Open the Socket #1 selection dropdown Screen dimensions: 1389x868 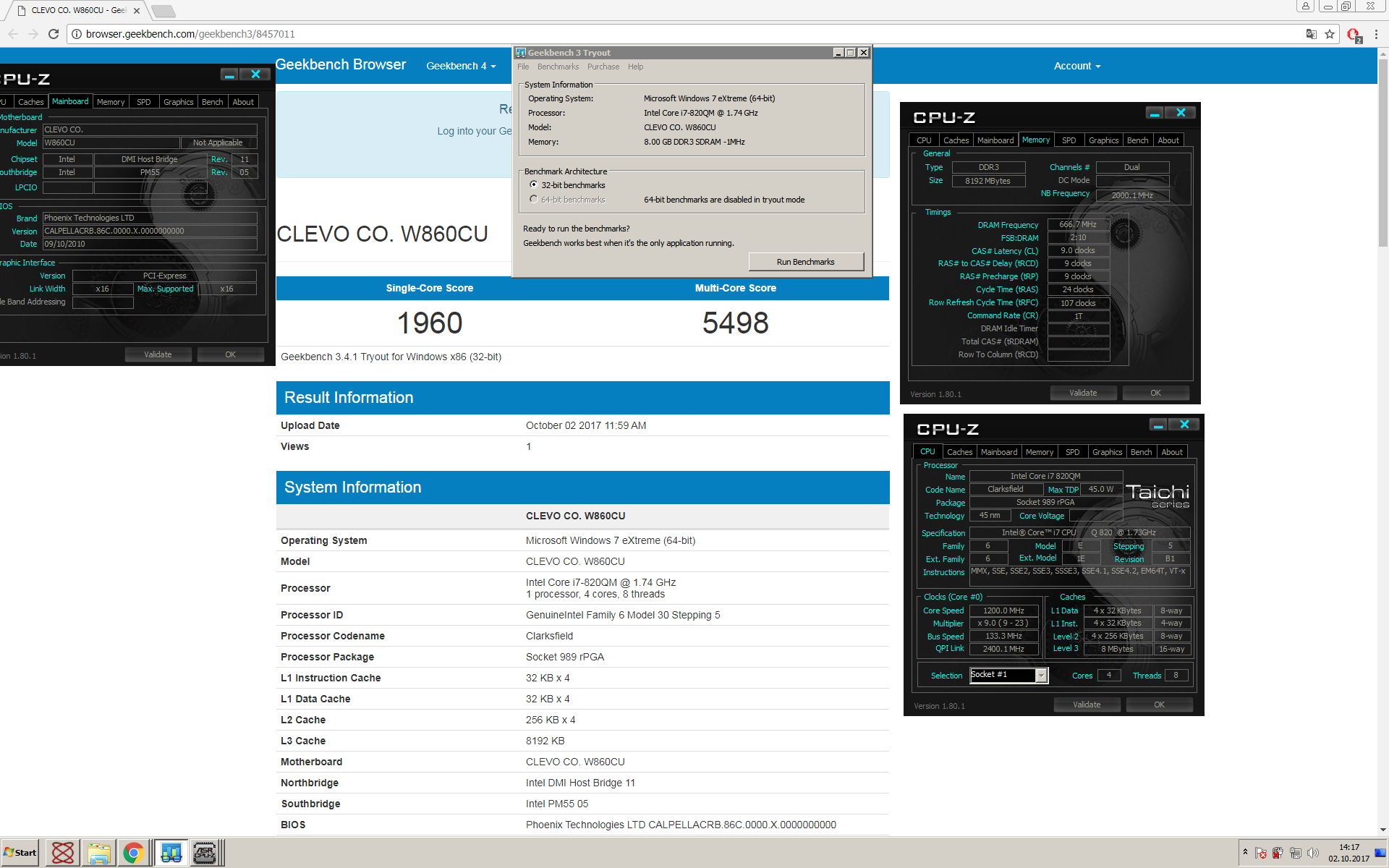1042,676
